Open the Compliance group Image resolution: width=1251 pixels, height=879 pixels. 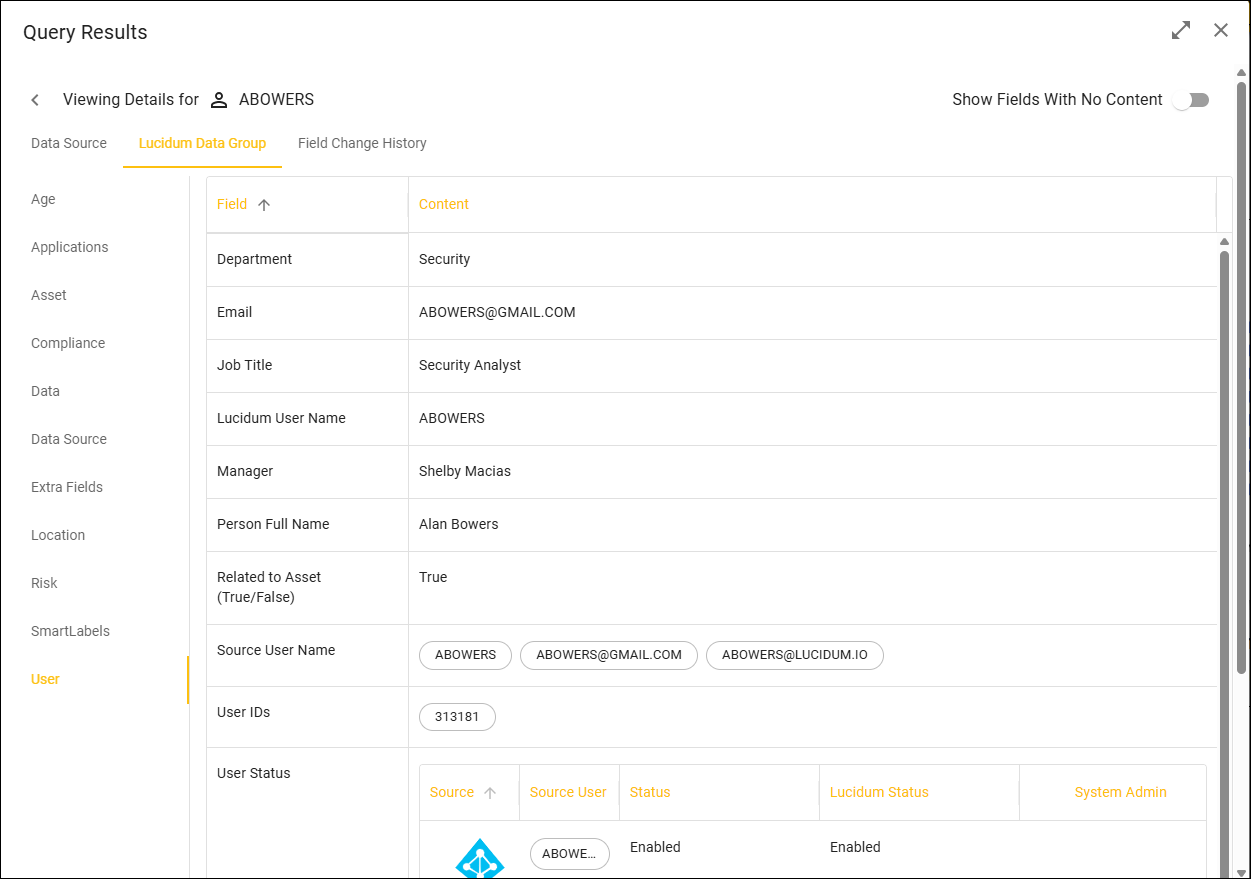click(x=68, y=343)
